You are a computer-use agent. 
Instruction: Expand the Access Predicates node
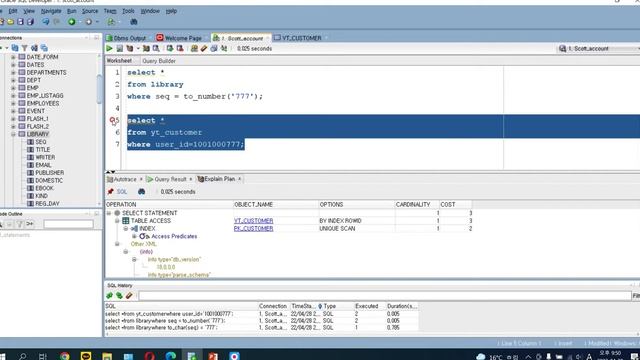(x=134, y=236)
